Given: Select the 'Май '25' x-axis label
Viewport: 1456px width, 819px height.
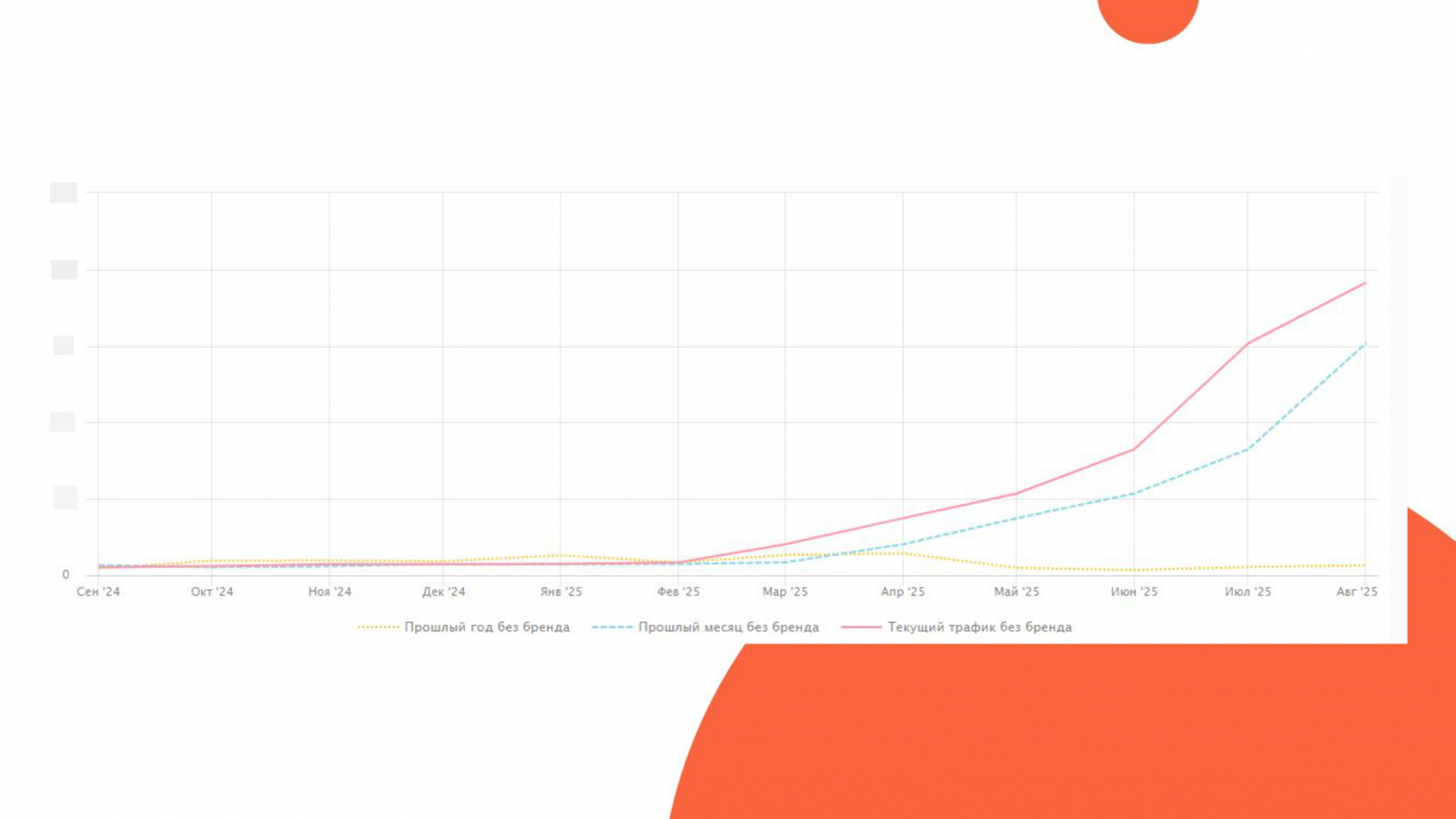Looking at the screenshot, I should (x=1016, y=591).
